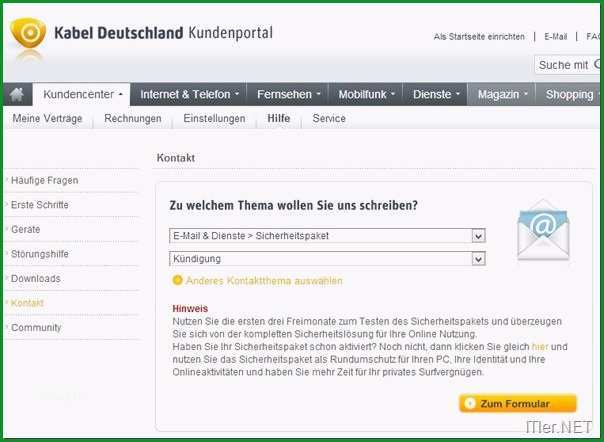Open the Dienste menu

coord(435,94)
